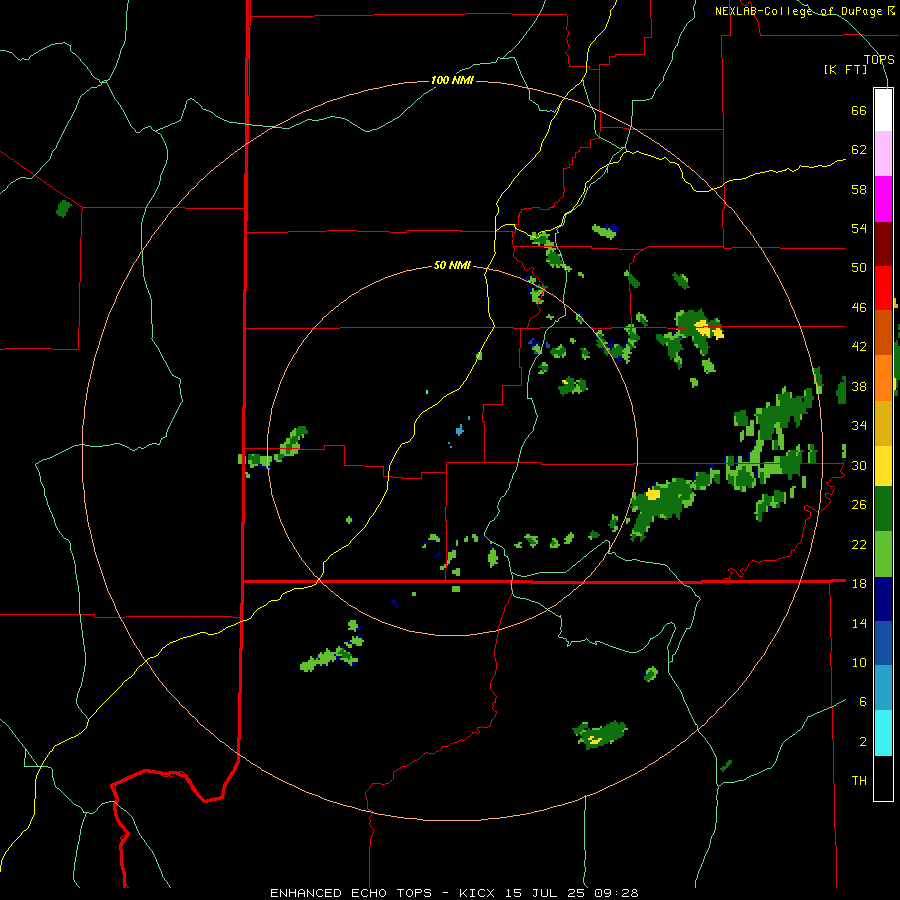Click the legend value '34'

click(x=859, y=426)
